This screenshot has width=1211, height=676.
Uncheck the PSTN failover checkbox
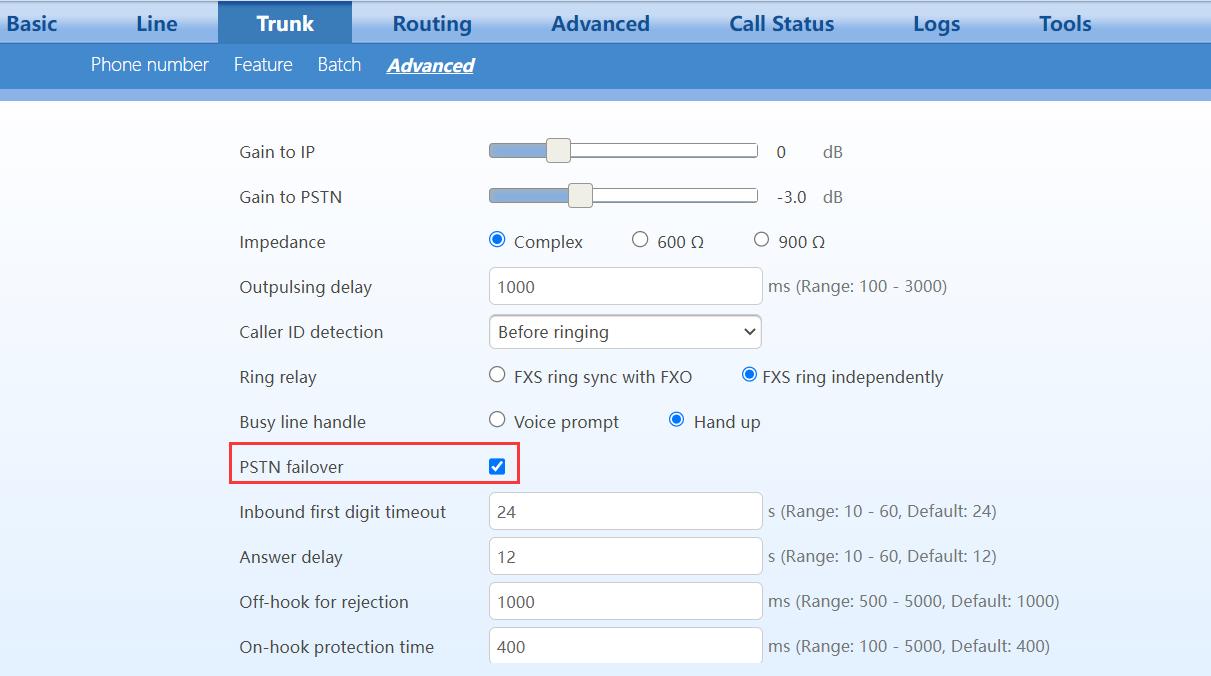[x=497, y=467]
